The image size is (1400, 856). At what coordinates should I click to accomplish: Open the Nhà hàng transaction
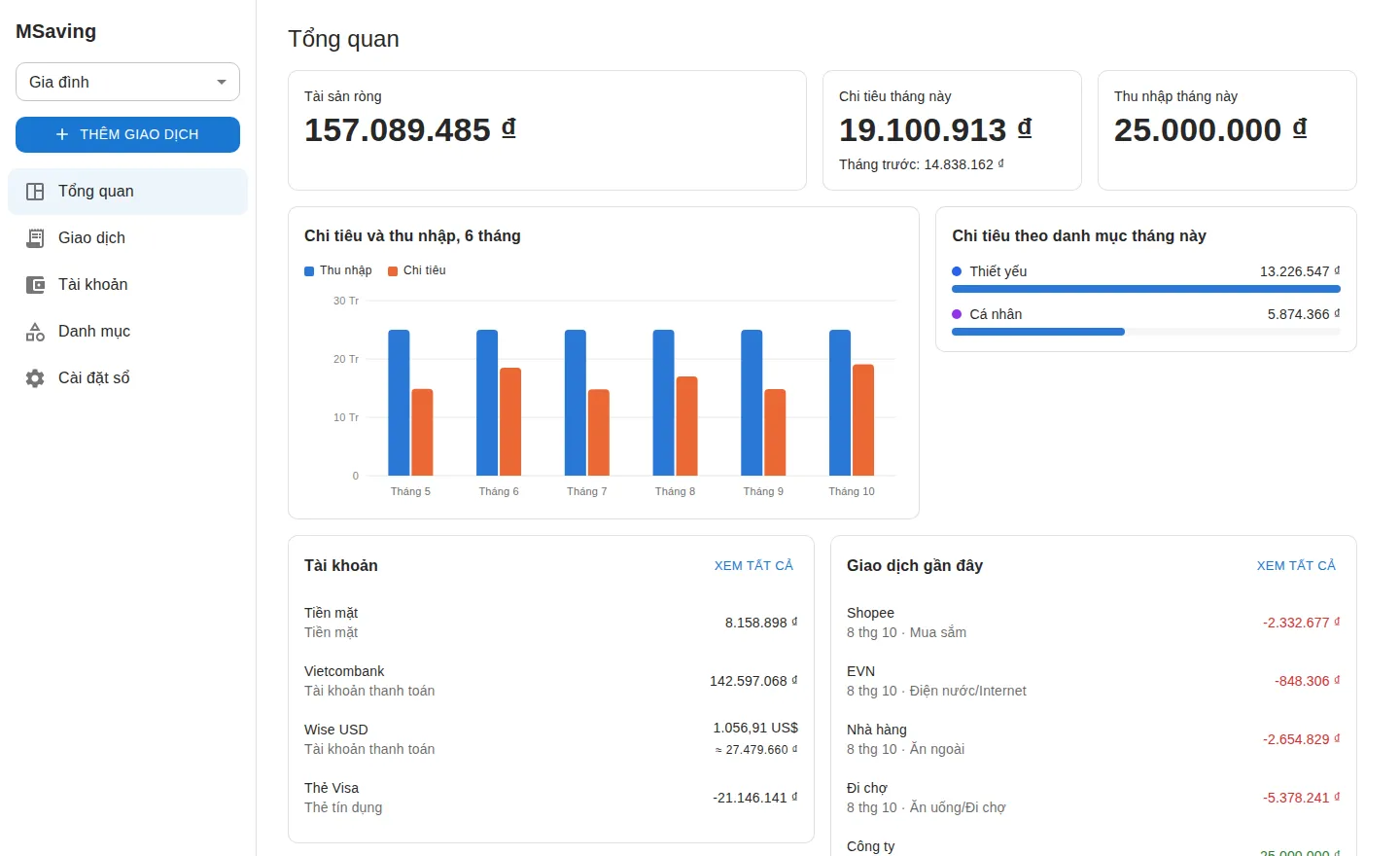tap(1094, 739)
